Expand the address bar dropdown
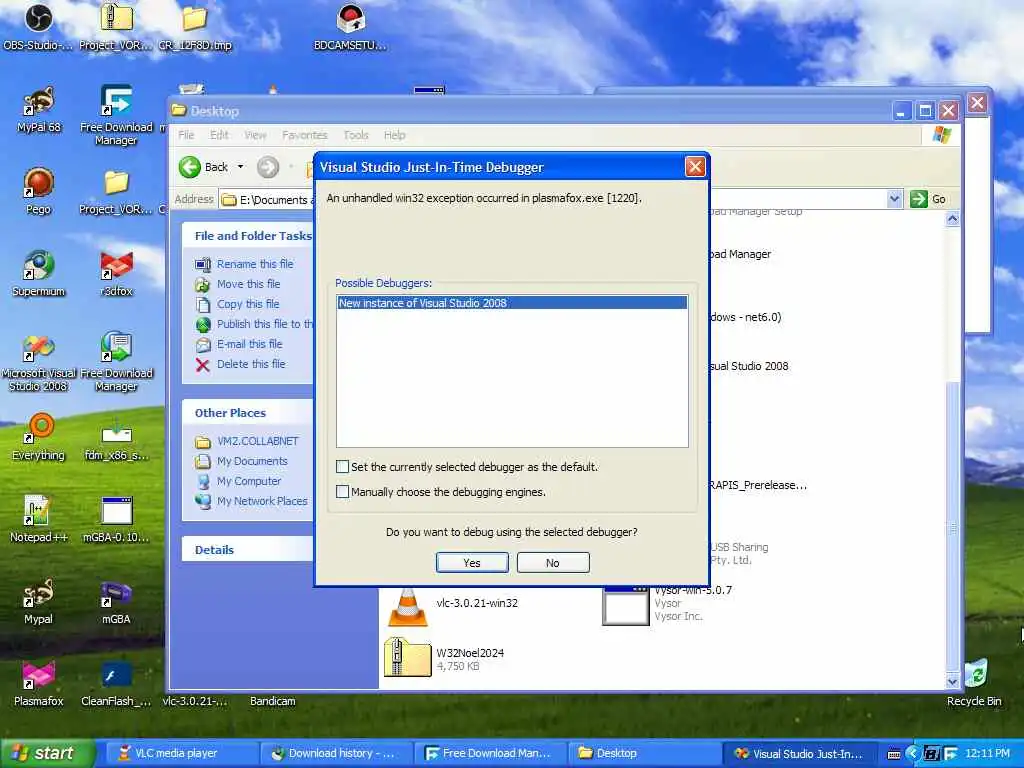The height and width of the screenshot is (768, 1024). click(894, 199)
